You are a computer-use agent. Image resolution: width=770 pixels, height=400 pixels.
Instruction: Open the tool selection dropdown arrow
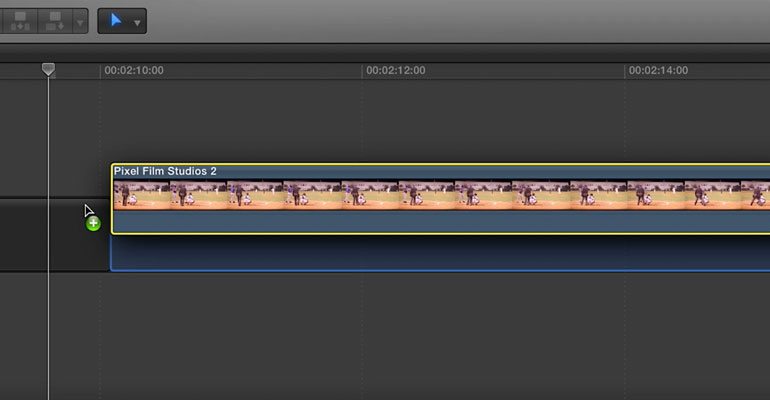click(138, 23)
